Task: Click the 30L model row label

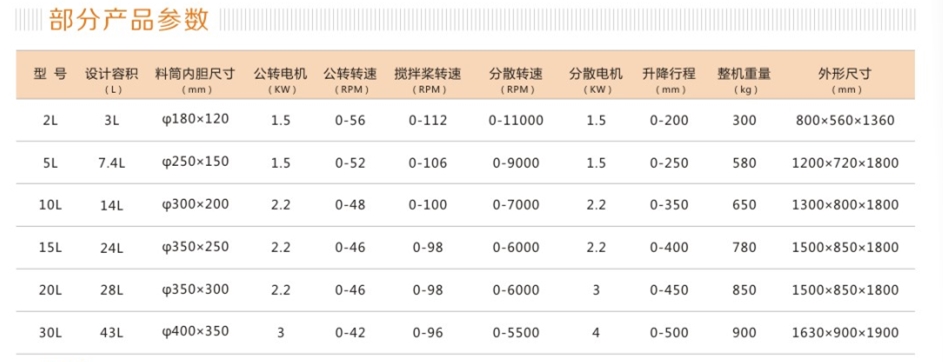Action: point(51,333)
